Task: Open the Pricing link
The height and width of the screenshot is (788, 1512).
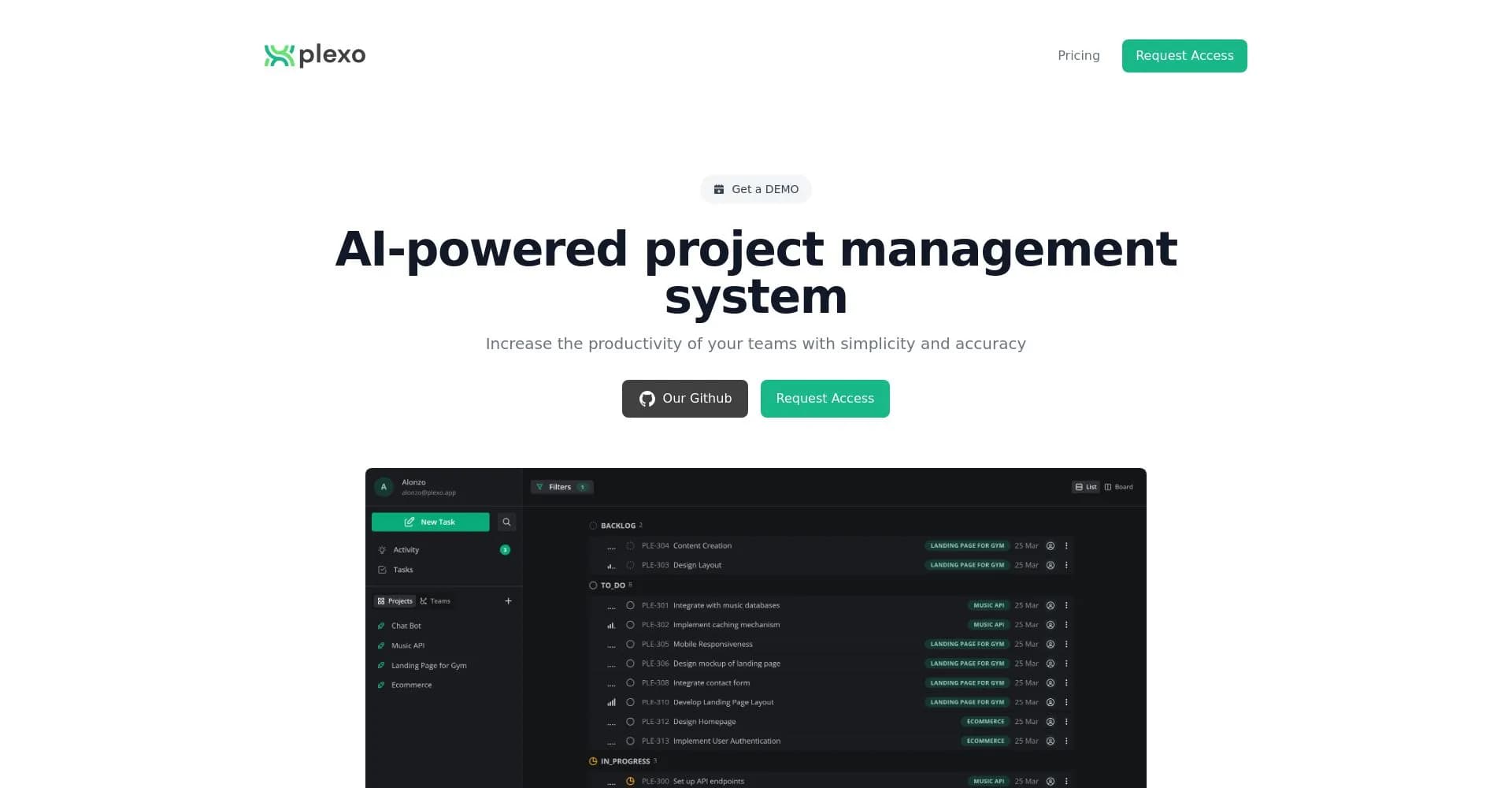Action: click(1078, 56)
